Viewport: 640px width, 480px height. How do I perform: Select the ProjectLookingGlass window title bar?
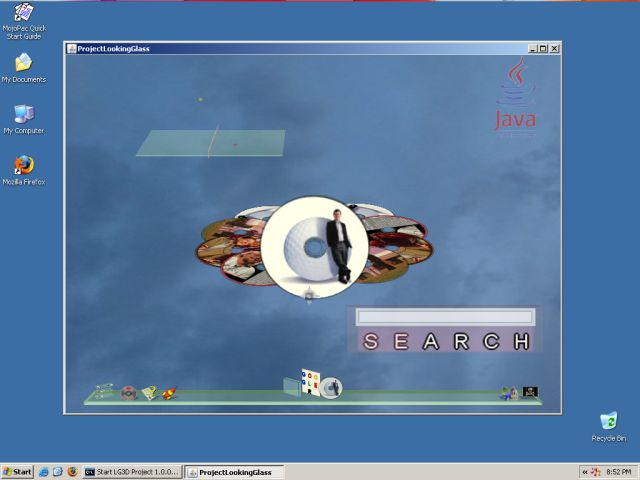[x=296, y=49]
